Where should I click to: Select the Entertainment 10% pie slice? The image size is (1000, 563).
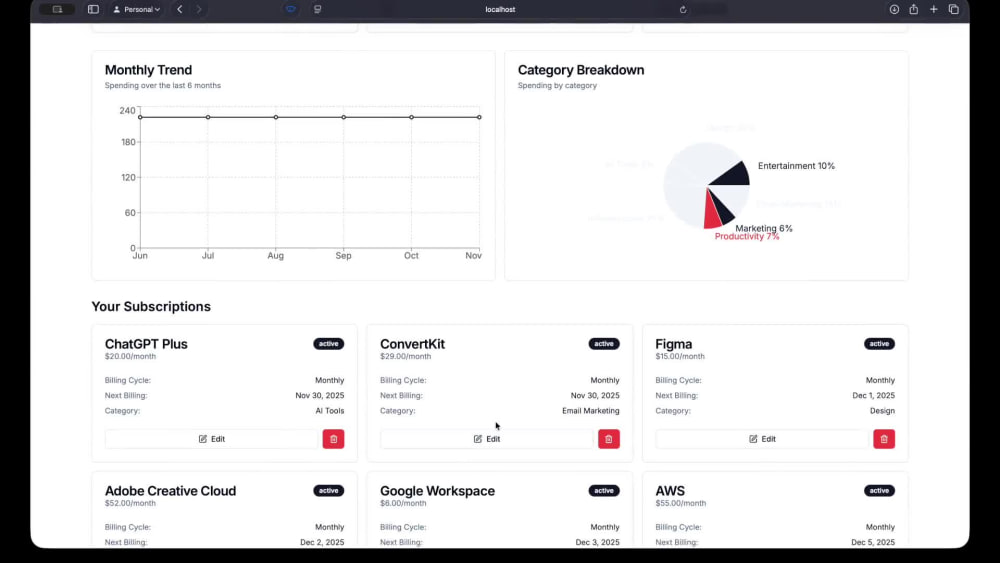[x=733, y=175]
